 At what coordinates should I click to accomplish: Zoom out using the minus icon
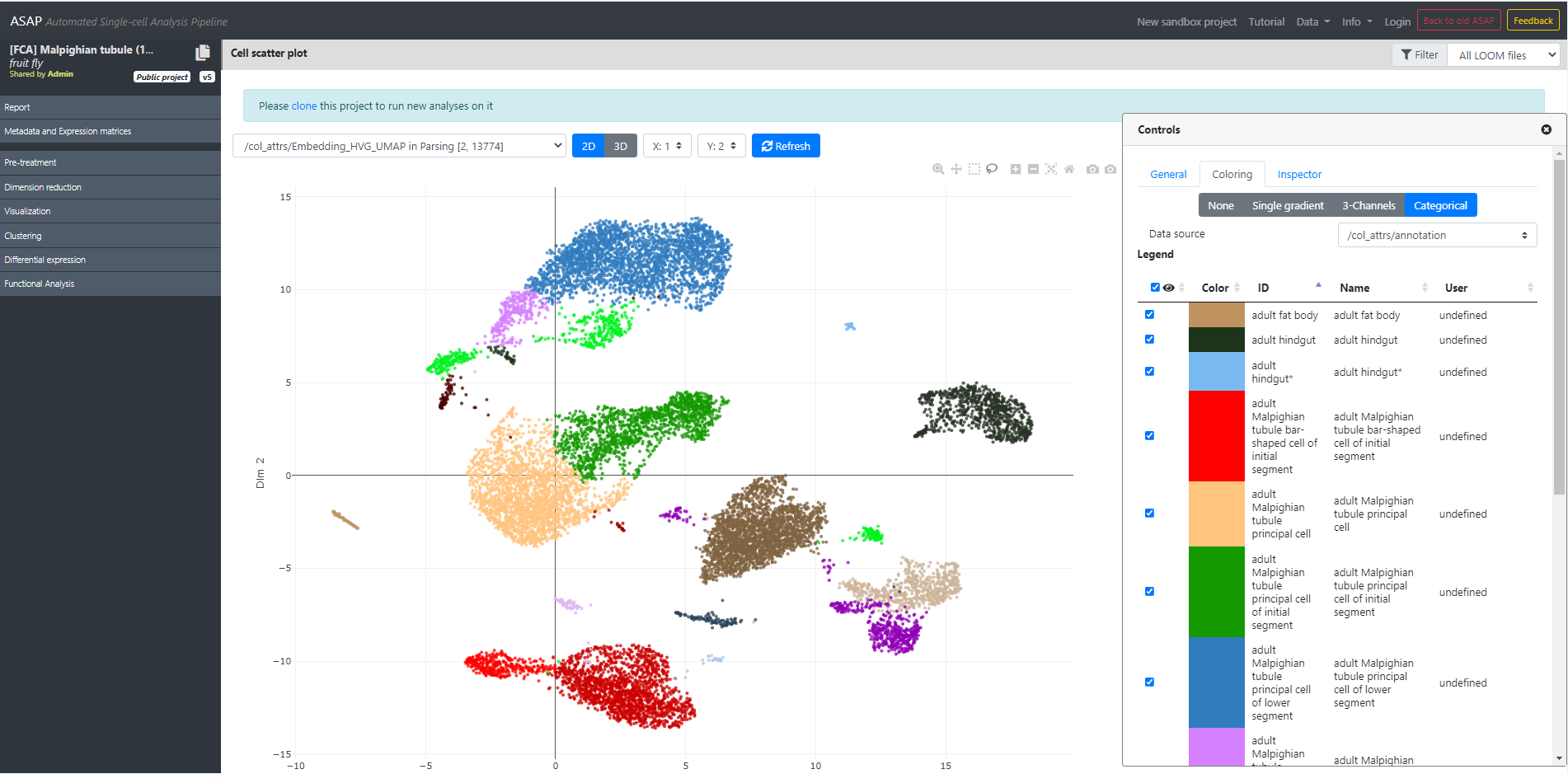coord(1032,168)
